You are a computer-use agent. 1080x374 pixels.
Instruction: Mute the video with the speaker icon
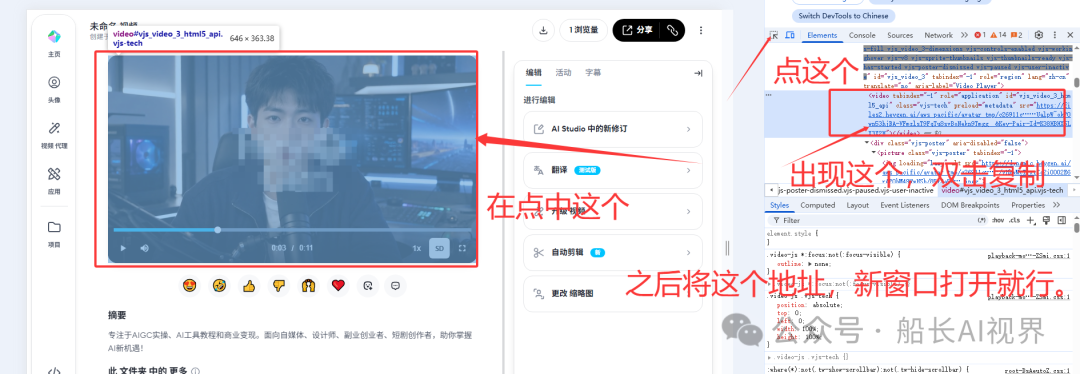click(145, 248)
